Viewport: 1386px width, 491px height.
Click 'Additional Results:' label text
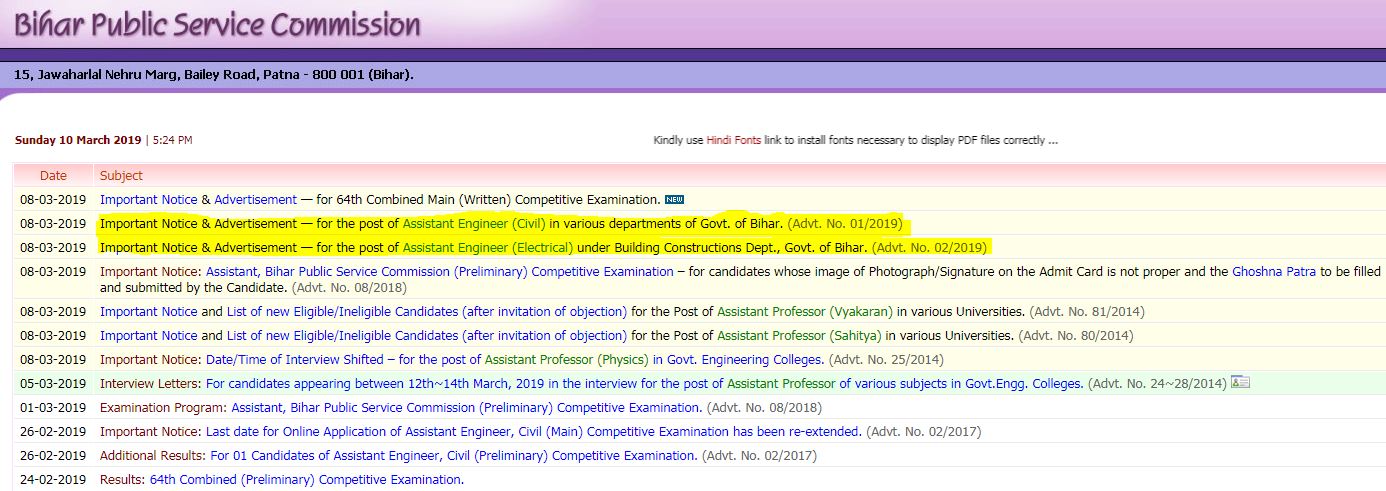pos(153,455)
